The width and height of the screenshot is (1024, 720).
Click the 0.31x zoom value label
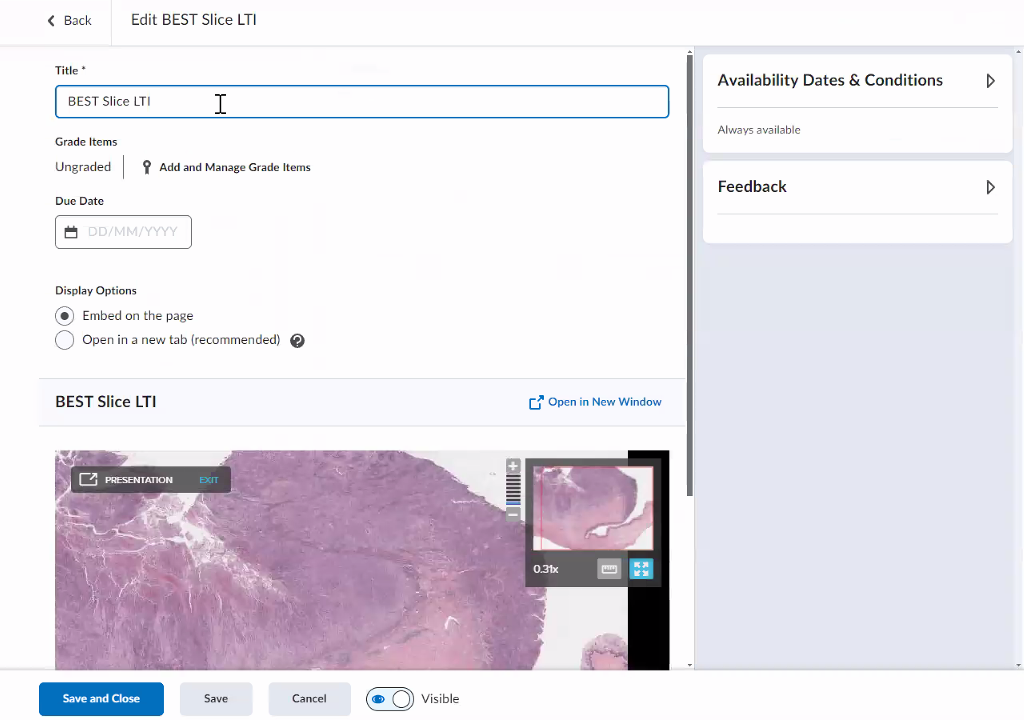(546, 569)
